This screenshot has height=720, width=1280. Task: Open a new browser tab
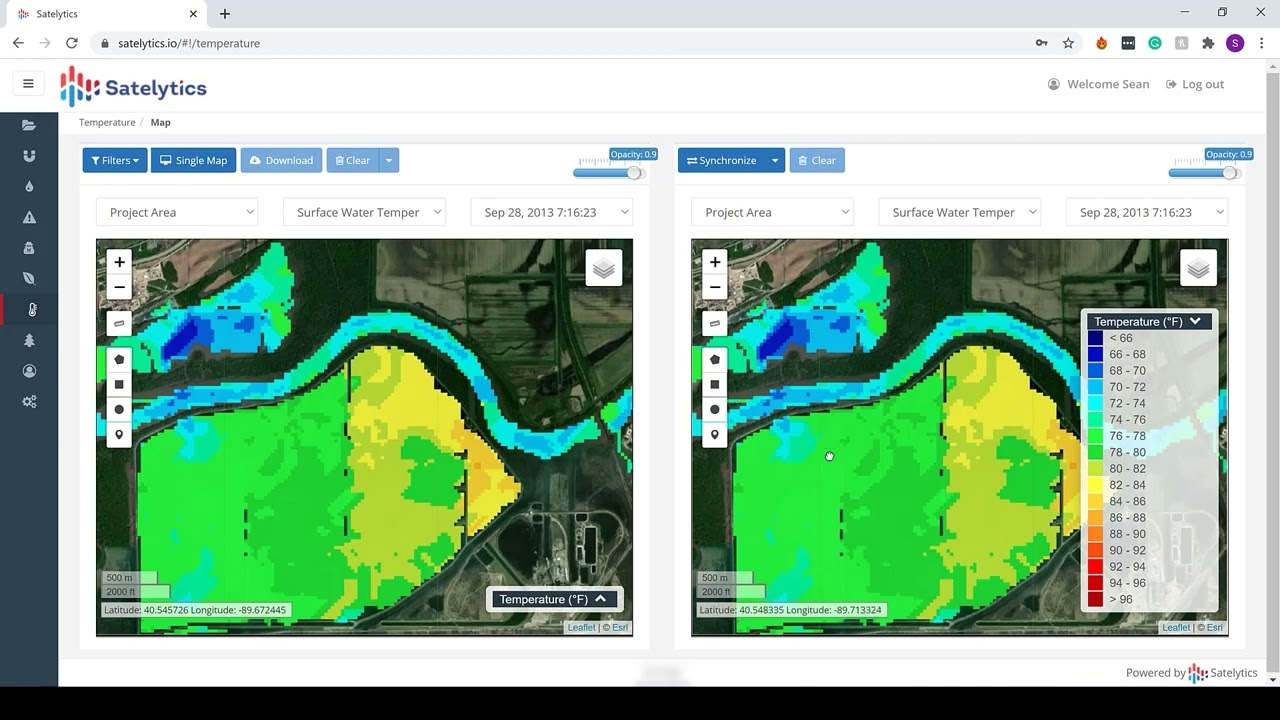coord(225,14)
